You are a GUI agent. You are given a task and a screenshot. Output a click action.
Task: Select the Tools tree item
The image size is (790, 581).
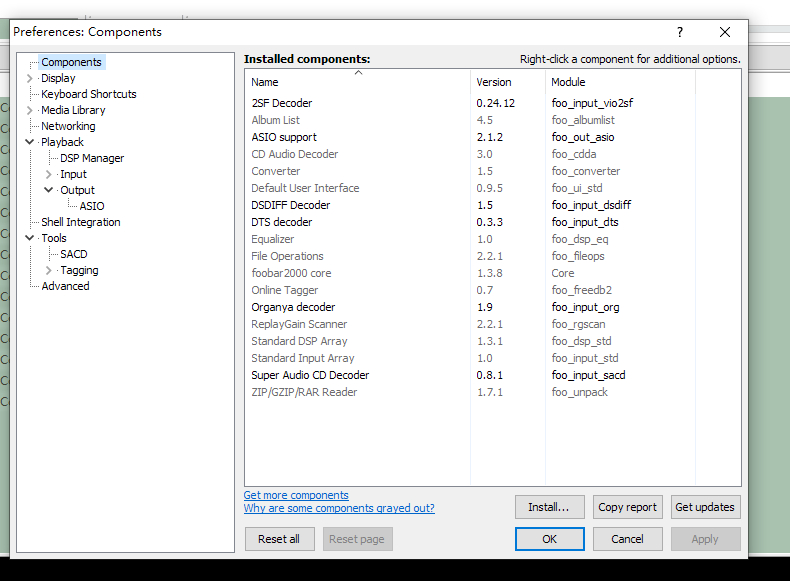[53, 238]
